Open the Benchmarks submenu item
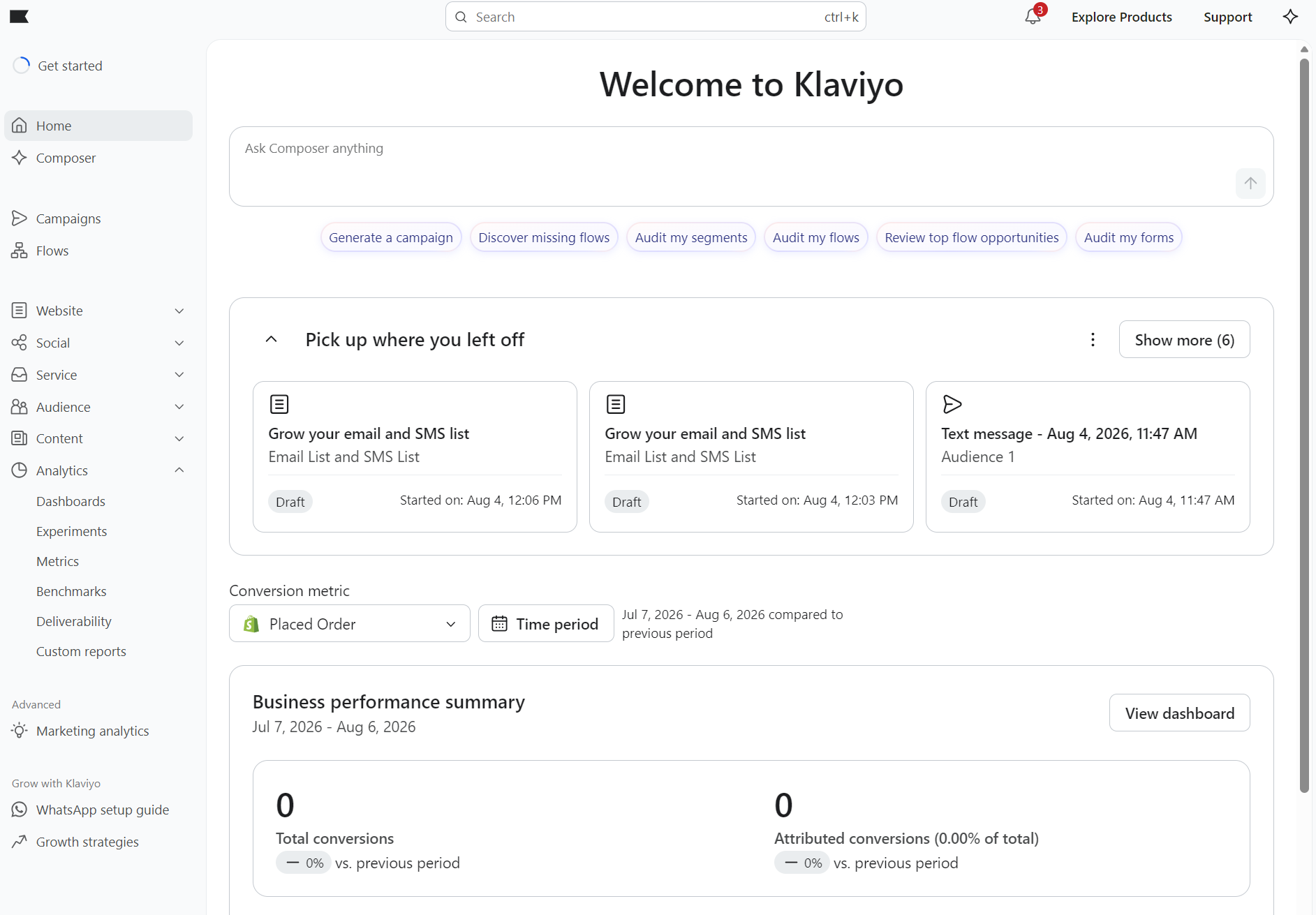 point(71,591)
